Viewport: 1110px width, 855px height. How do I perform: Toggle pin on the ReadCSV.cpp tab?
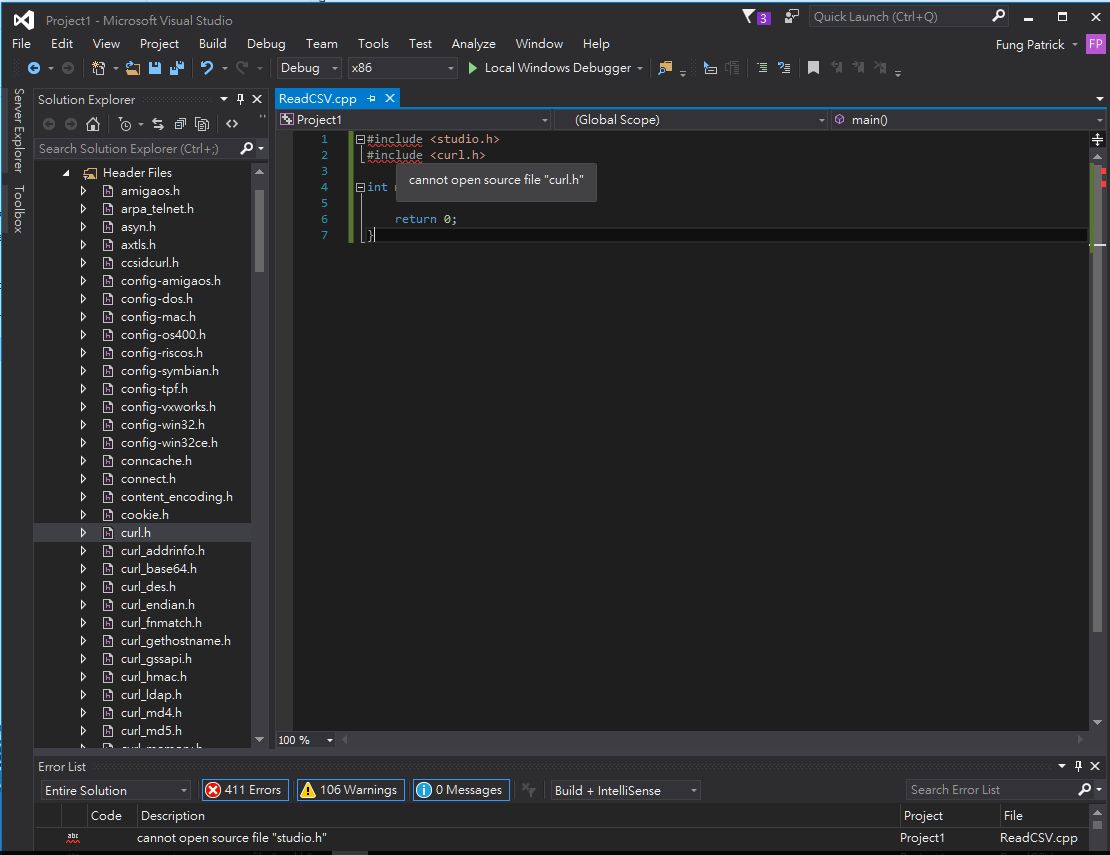coord(371,99)
